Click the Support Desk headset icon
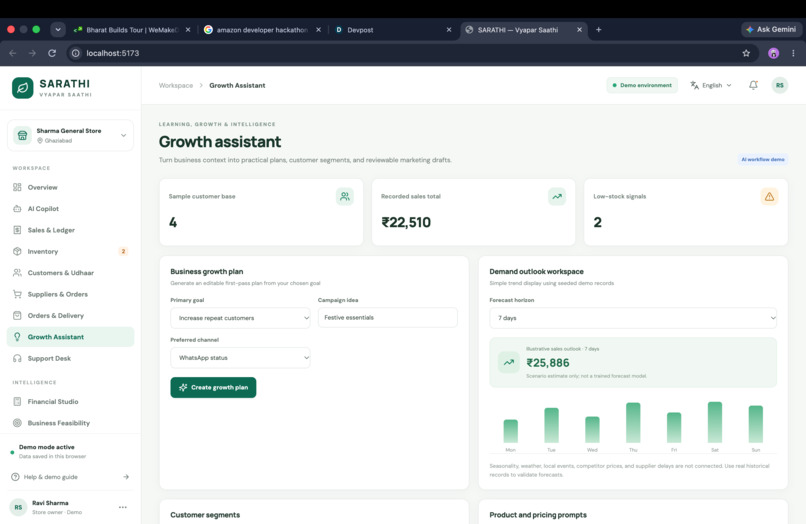 (x=17, y=358)
